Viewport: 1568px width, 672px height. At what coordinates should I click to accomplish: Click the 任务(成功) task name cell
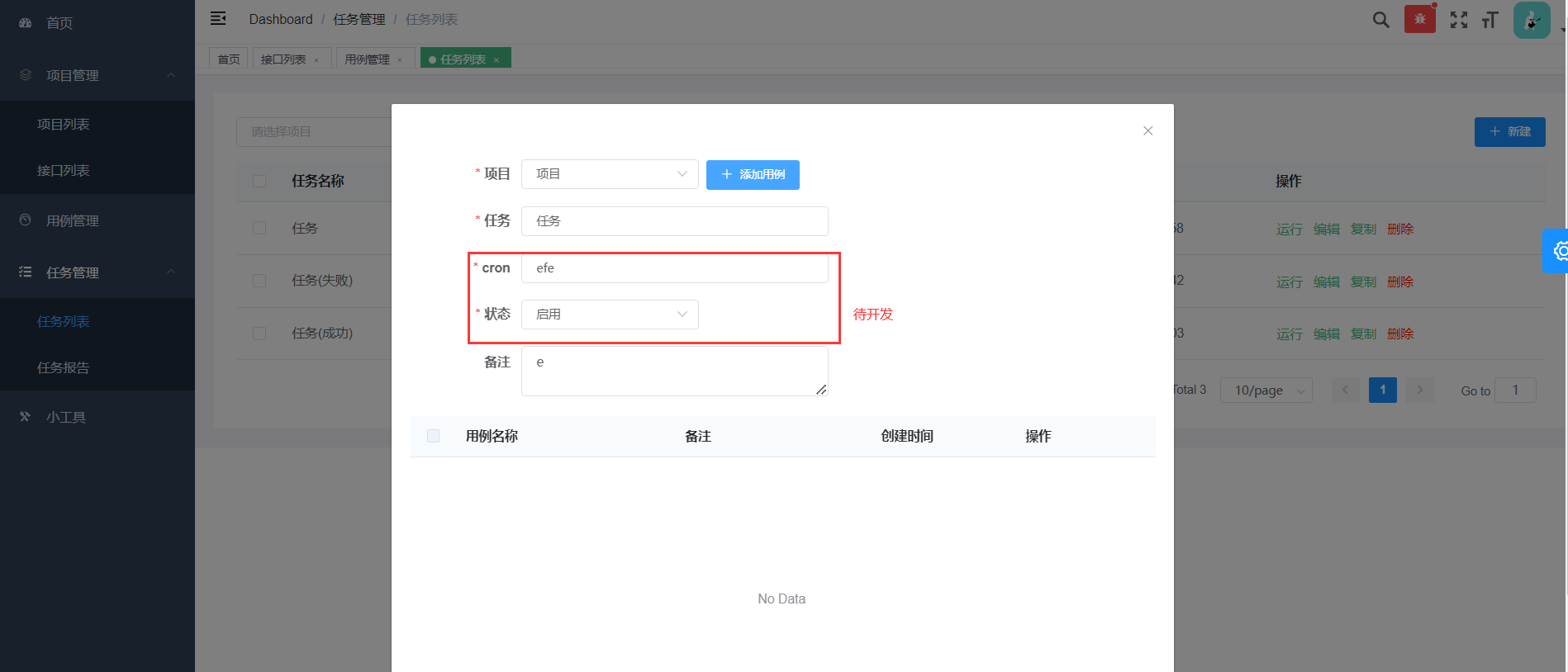point(322,334)
